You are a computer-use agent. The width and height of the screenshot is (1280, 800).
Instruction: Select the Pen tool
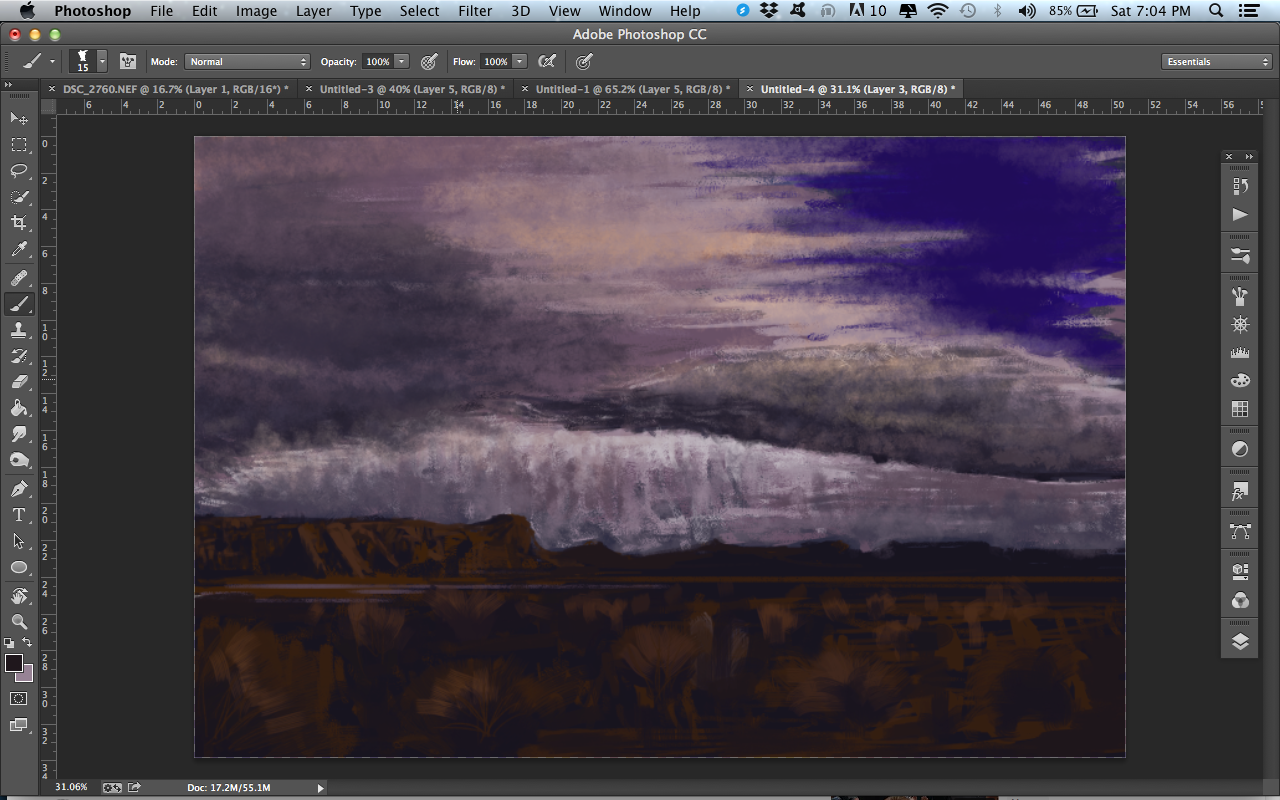(19, 489)
